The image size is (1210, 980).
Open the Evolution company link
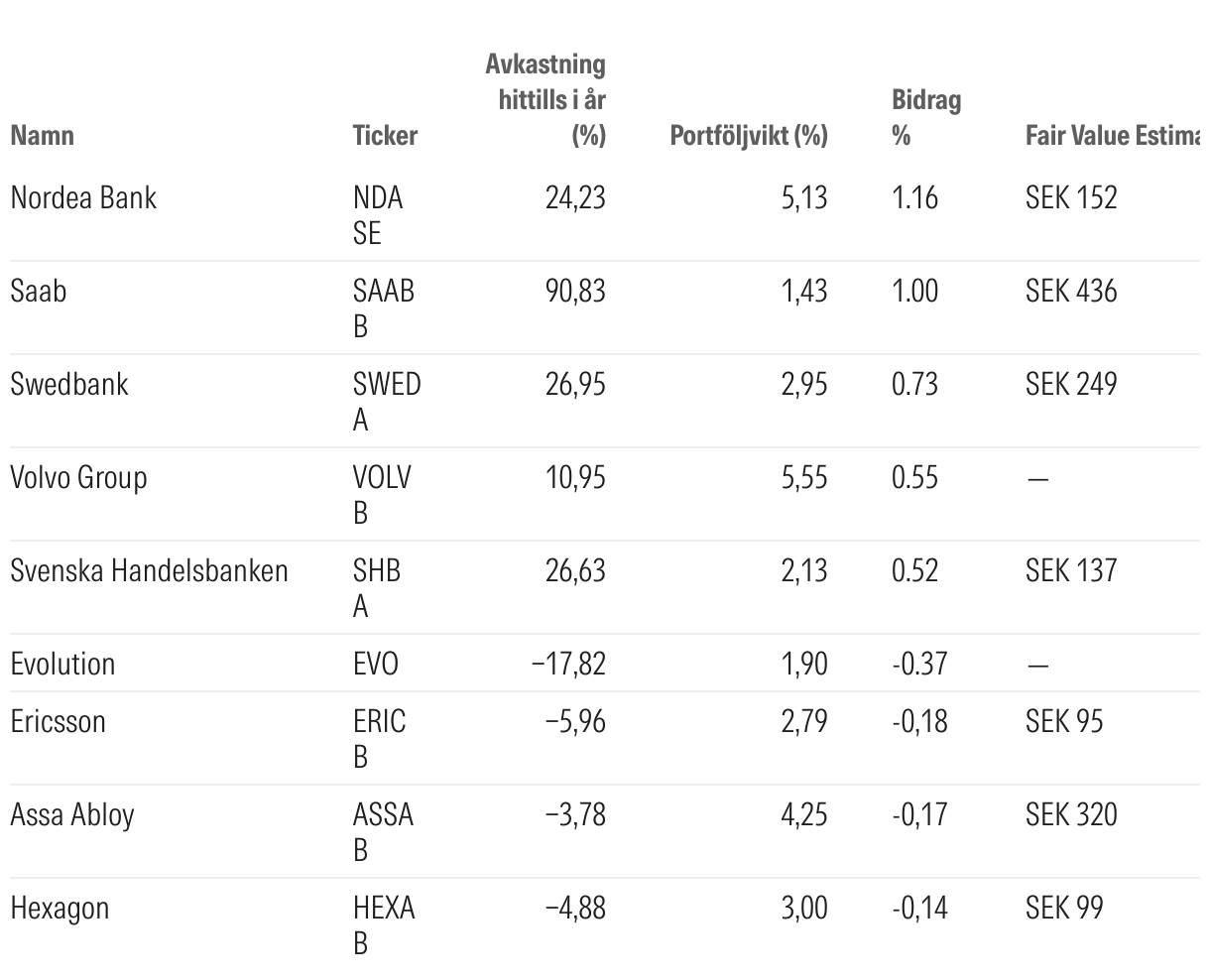click(x=62, y=664)
